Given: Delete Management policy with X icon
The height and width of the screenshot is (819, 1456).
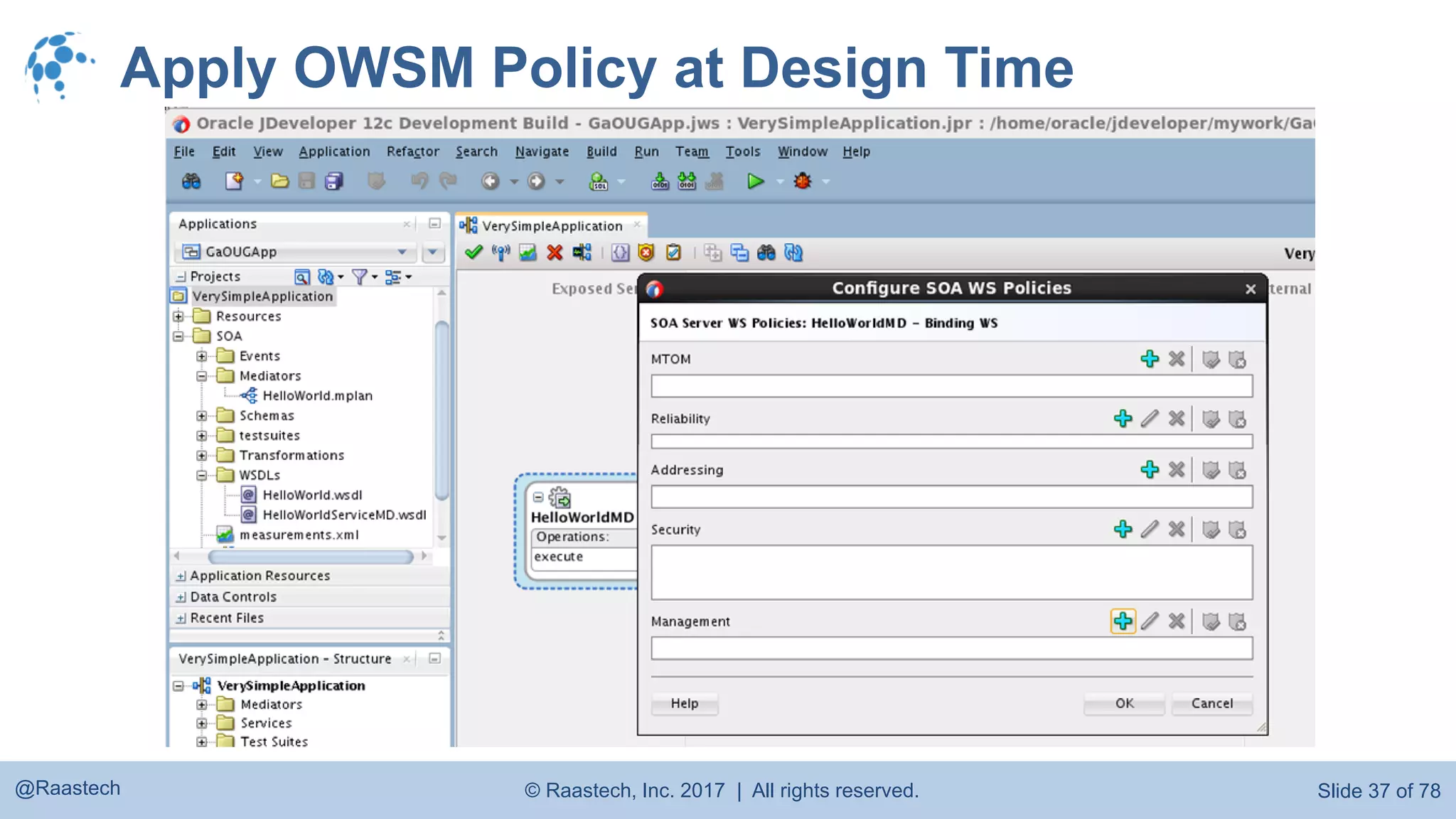Looking at the screenshot, I should point(1177,621).
